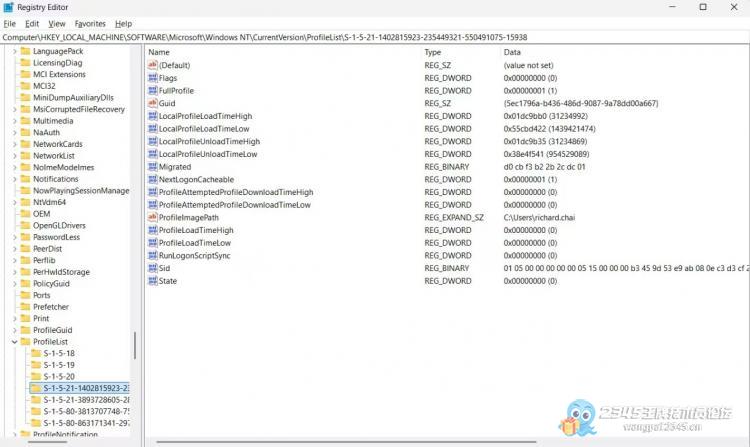
Task: Click the Guid string value icon
Action: click(x=153, y=103)
